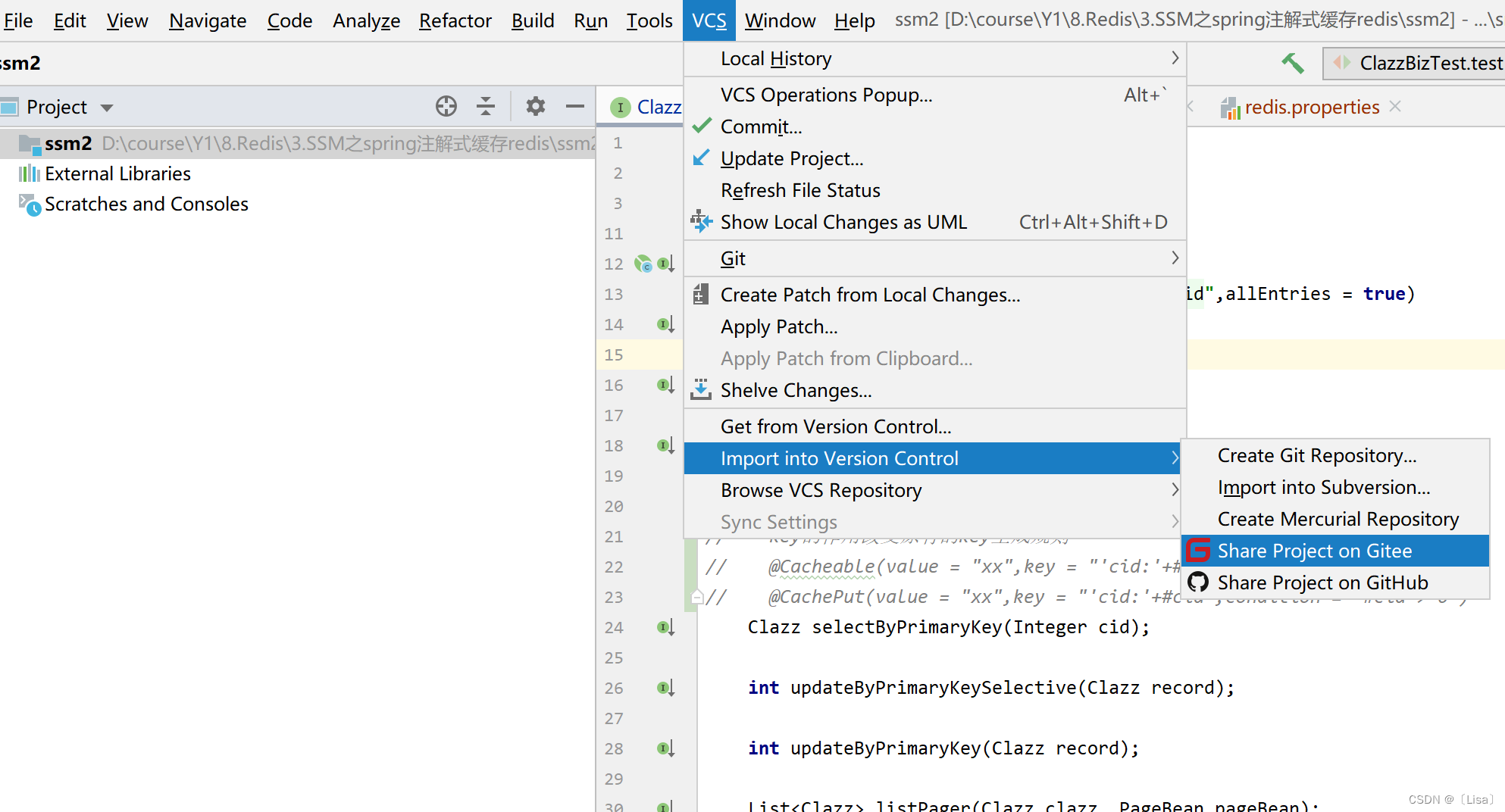Collapse all nodes using the Project panel icon

pyautogui.click(x=486, y=106)
